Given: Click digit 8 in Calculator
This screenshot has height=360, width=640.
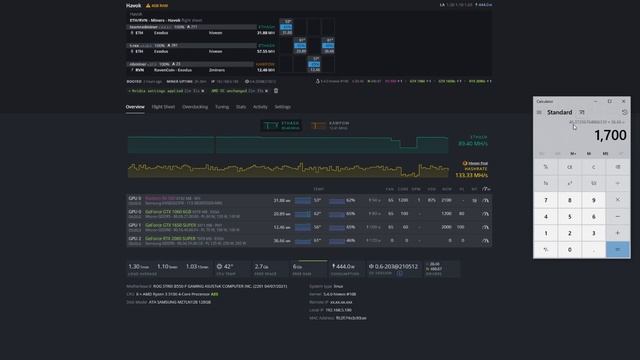Looking at the screenshot, I should point(570,200).
